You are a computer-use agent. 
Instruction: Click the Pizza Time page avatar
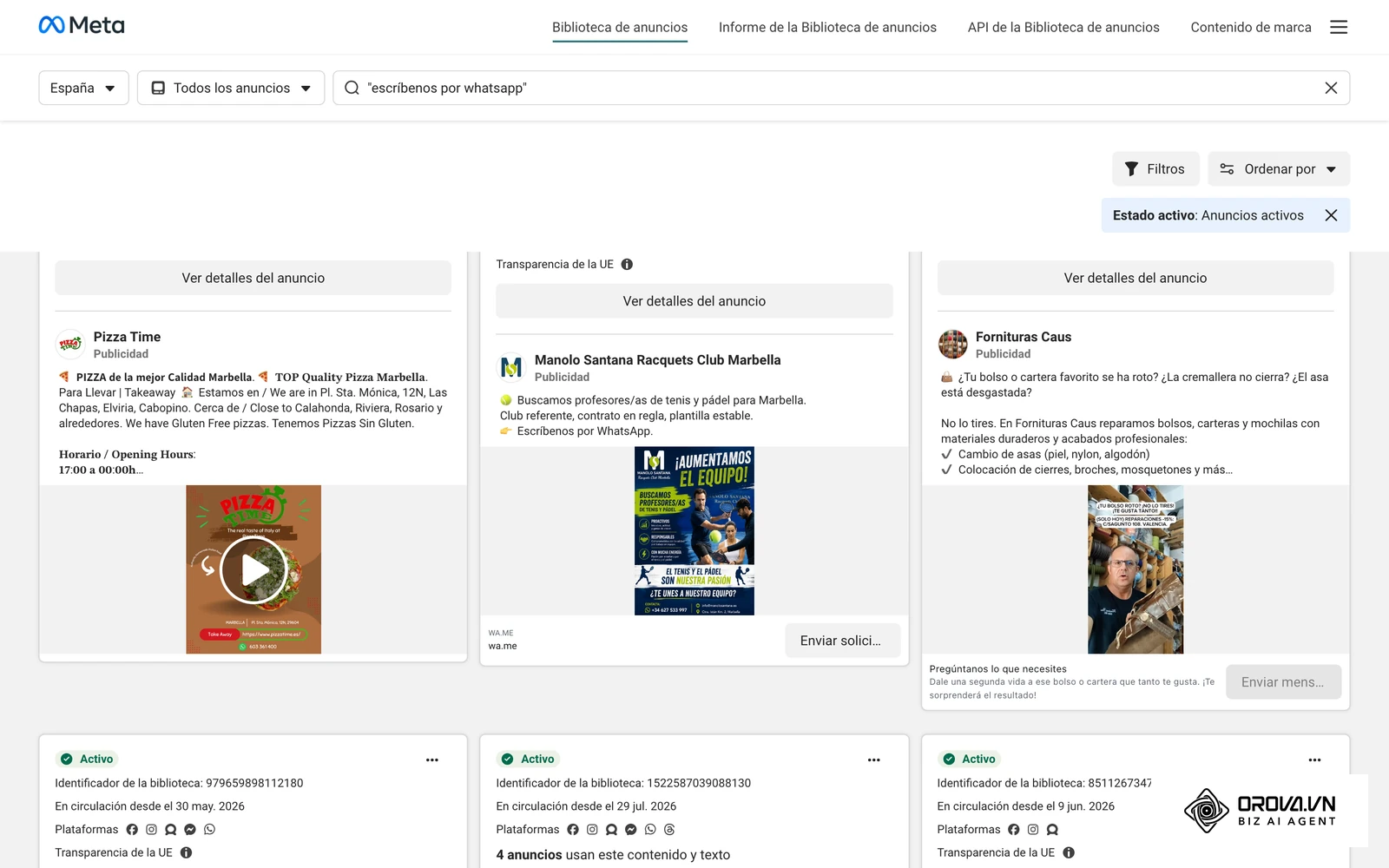(70, 345)
